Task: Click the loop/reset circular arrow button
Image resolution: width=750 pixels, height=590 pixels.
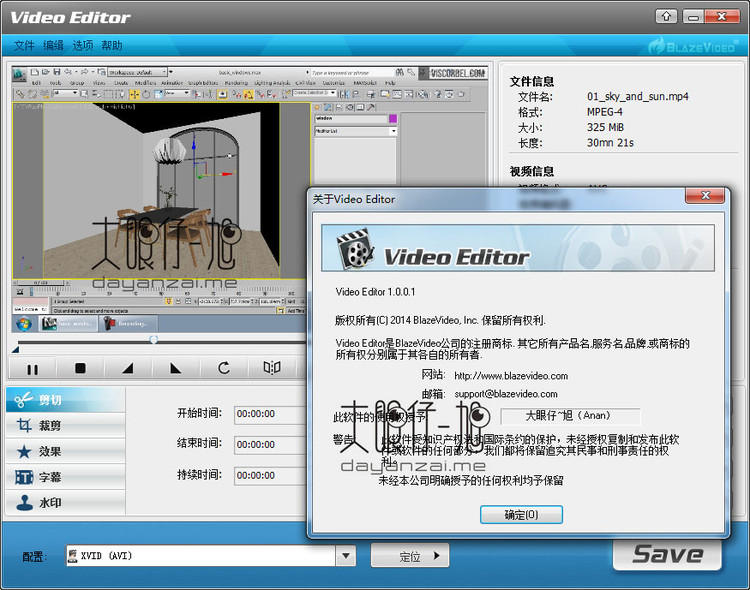Action: (224, 368)
